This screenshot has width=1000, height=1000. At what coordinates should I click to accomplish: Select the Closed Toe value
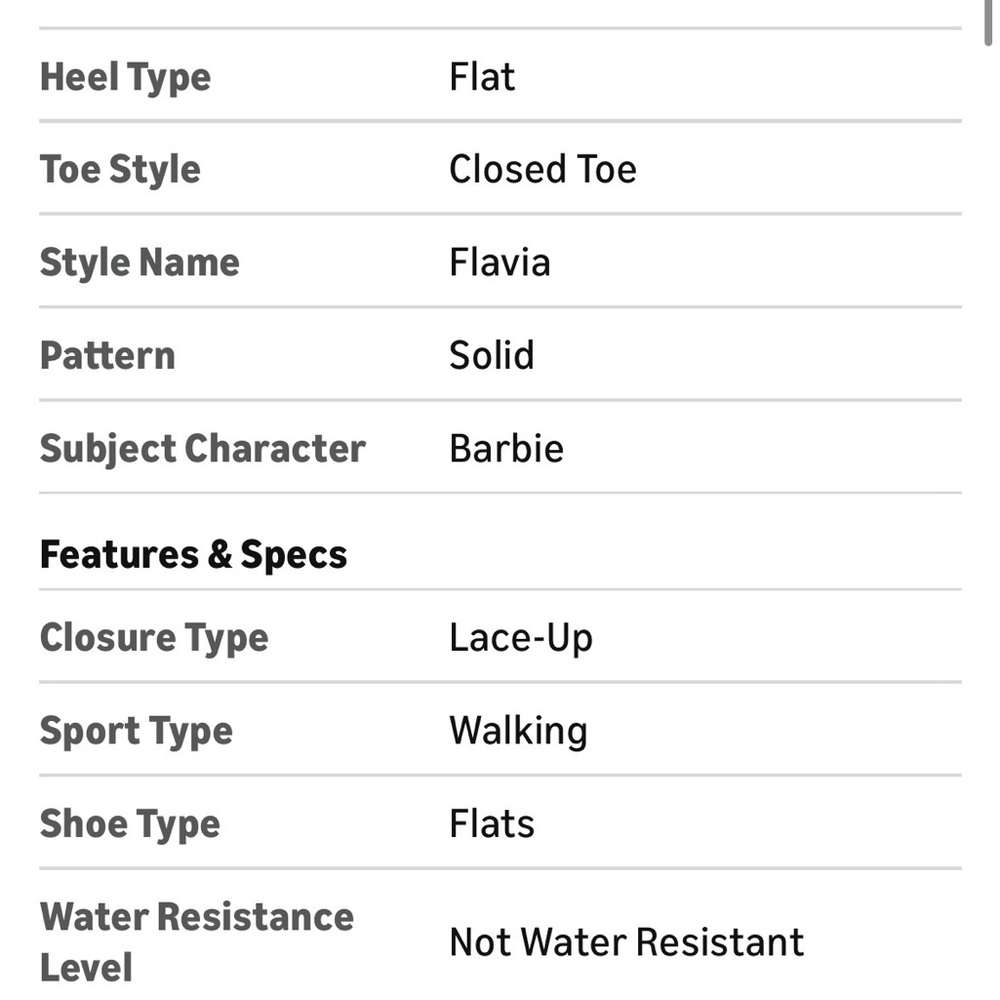click(x=542, y=169)
